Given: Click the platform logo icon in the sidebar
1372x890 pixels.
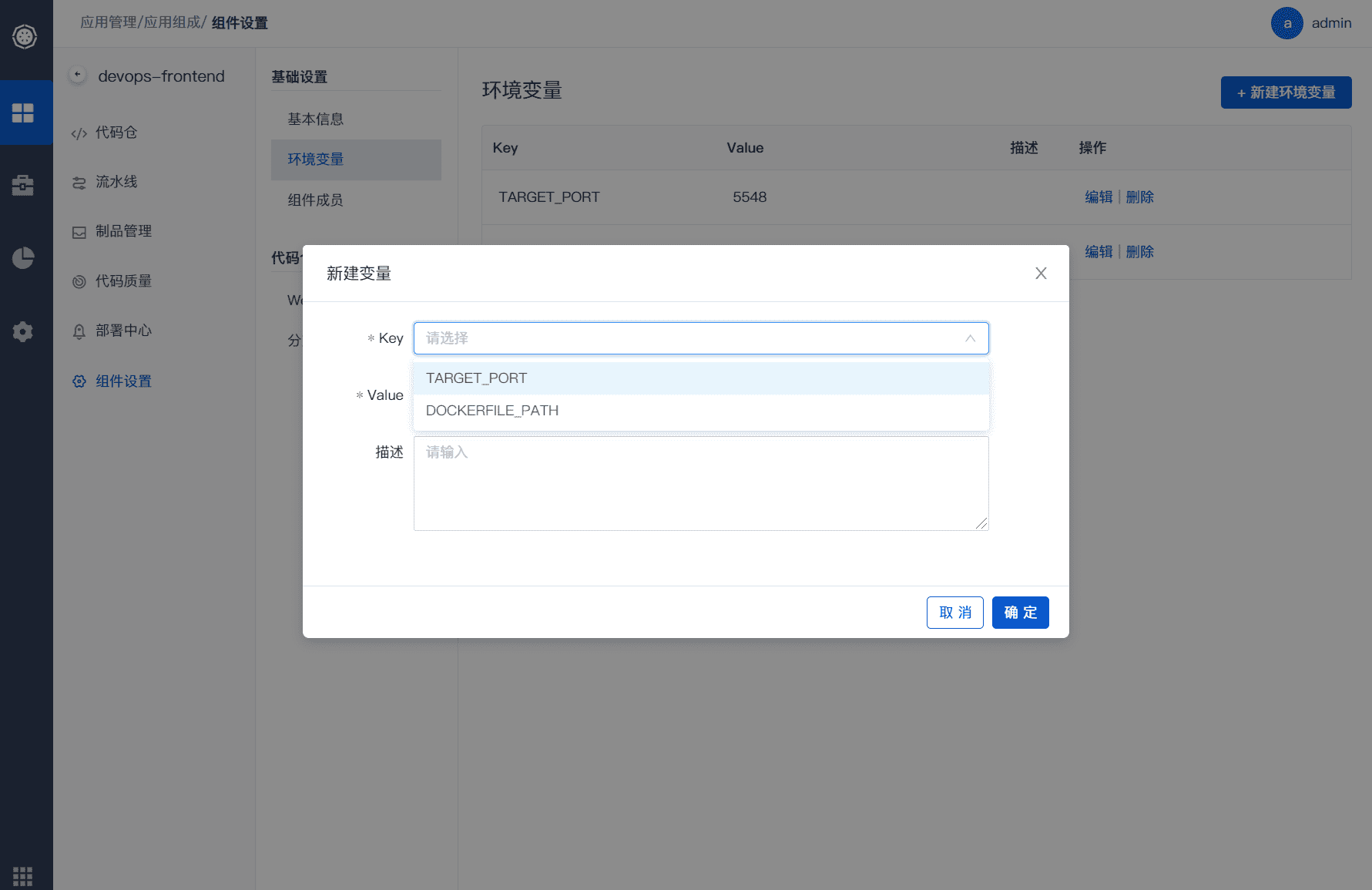Looking at the screenshot, I should 25,36.
